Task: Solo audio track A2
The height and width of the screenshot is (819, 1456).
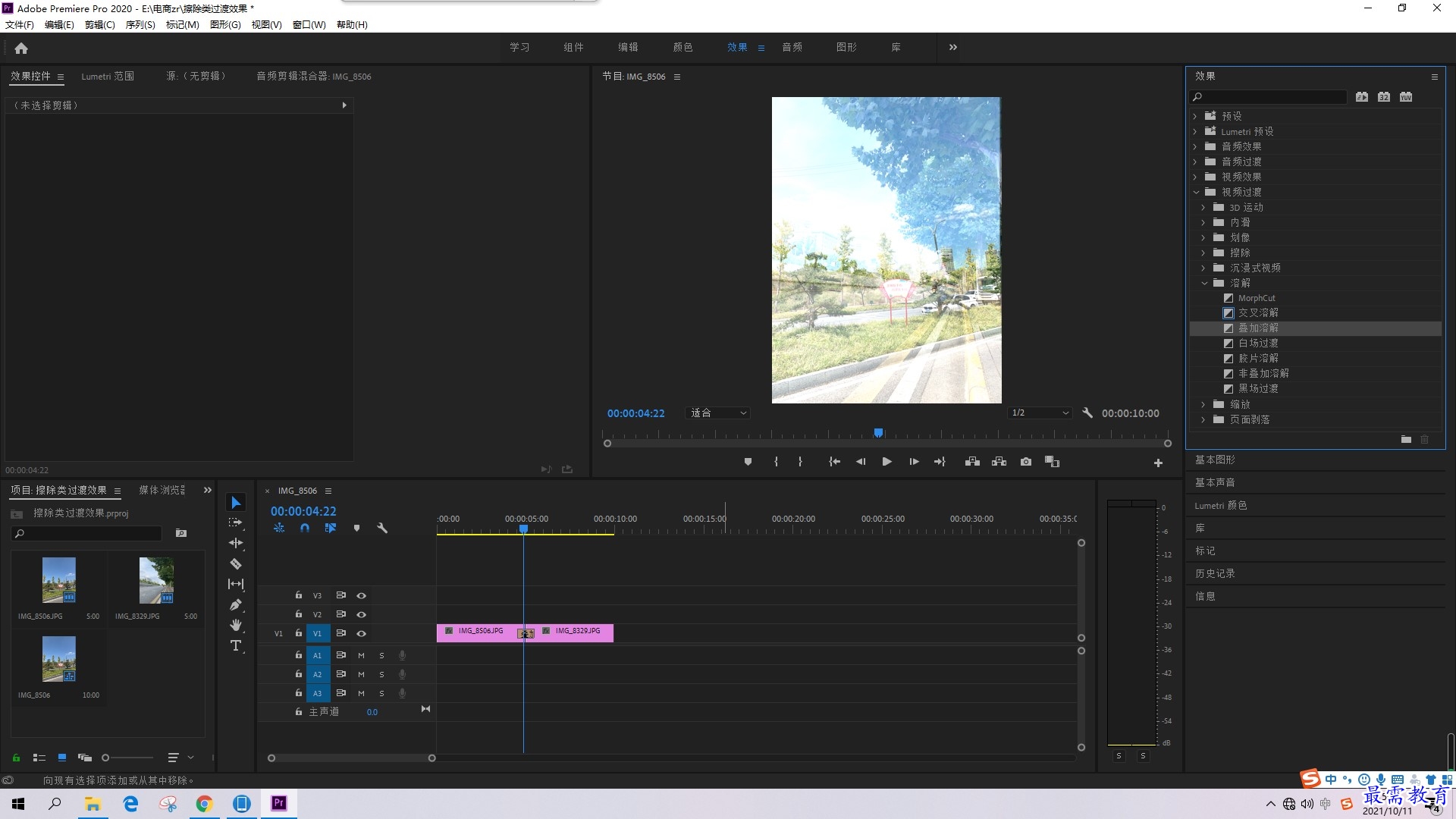Action: (x=381, y=674)
